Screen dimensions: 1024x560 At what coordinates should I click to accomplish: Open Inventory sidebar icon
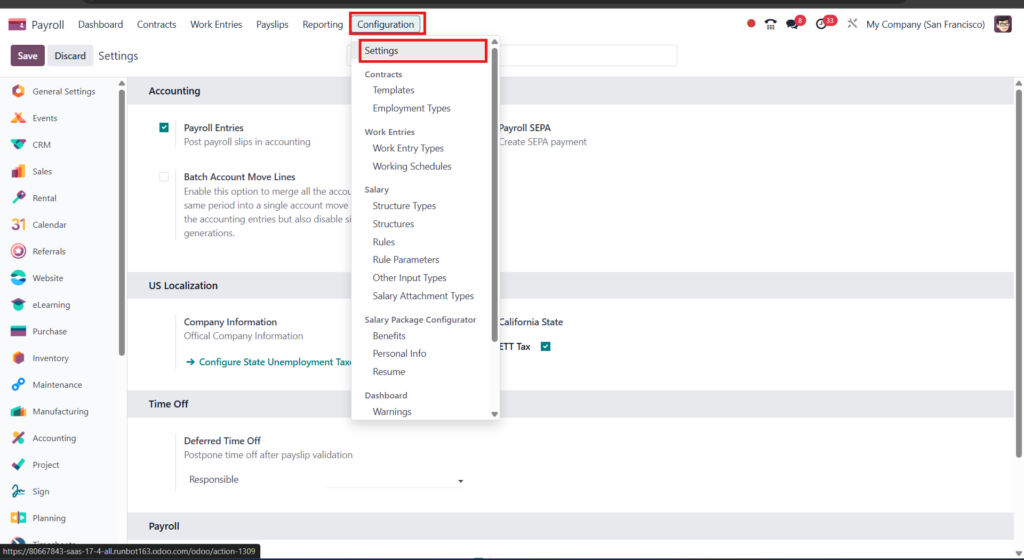point(18,358)
